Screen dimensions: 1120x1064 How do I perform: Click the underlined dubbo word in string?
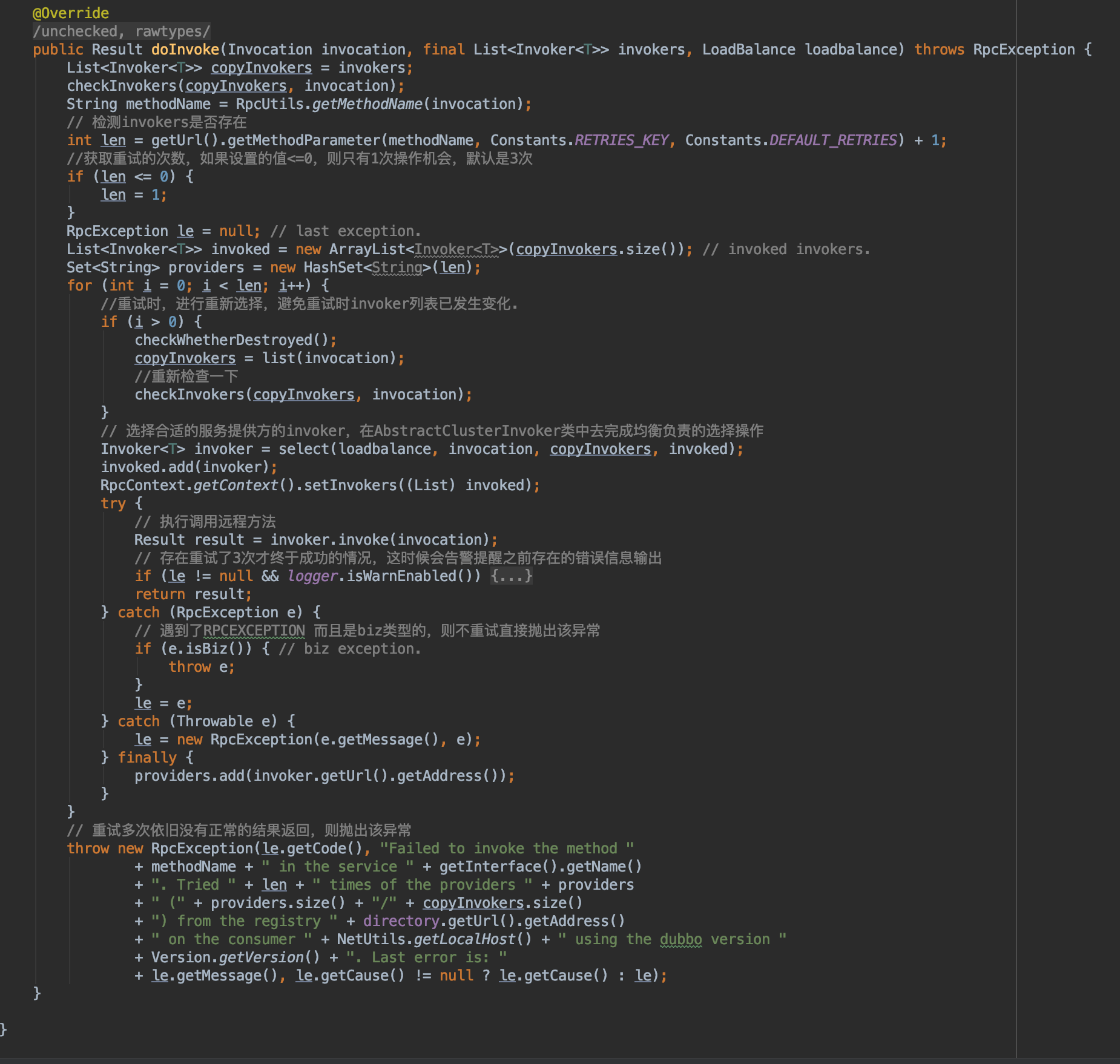point(681,939)
